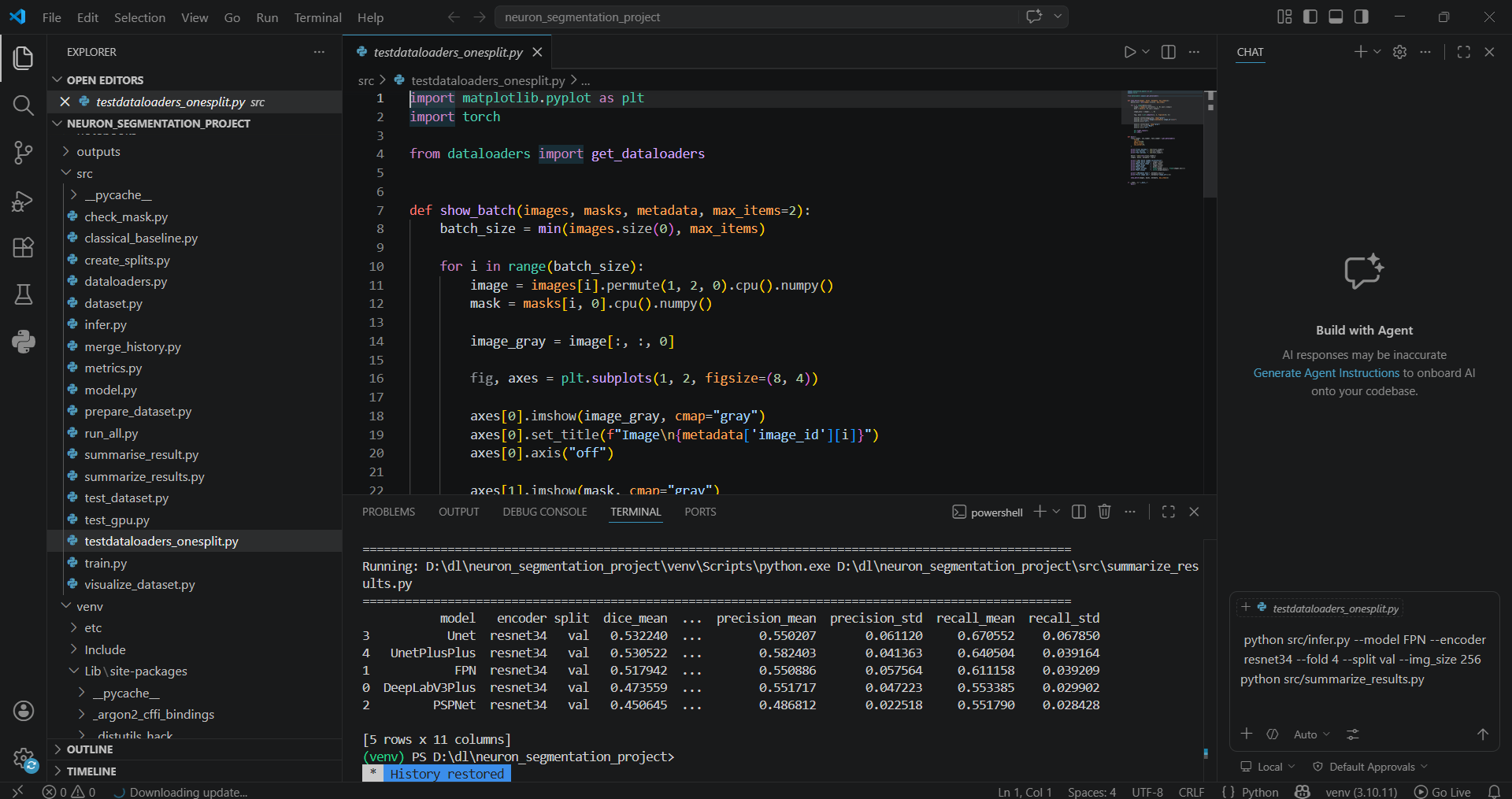Switch to the PROBLEMS tab
Screen dimensions: 1512x799
coord(388,512)
